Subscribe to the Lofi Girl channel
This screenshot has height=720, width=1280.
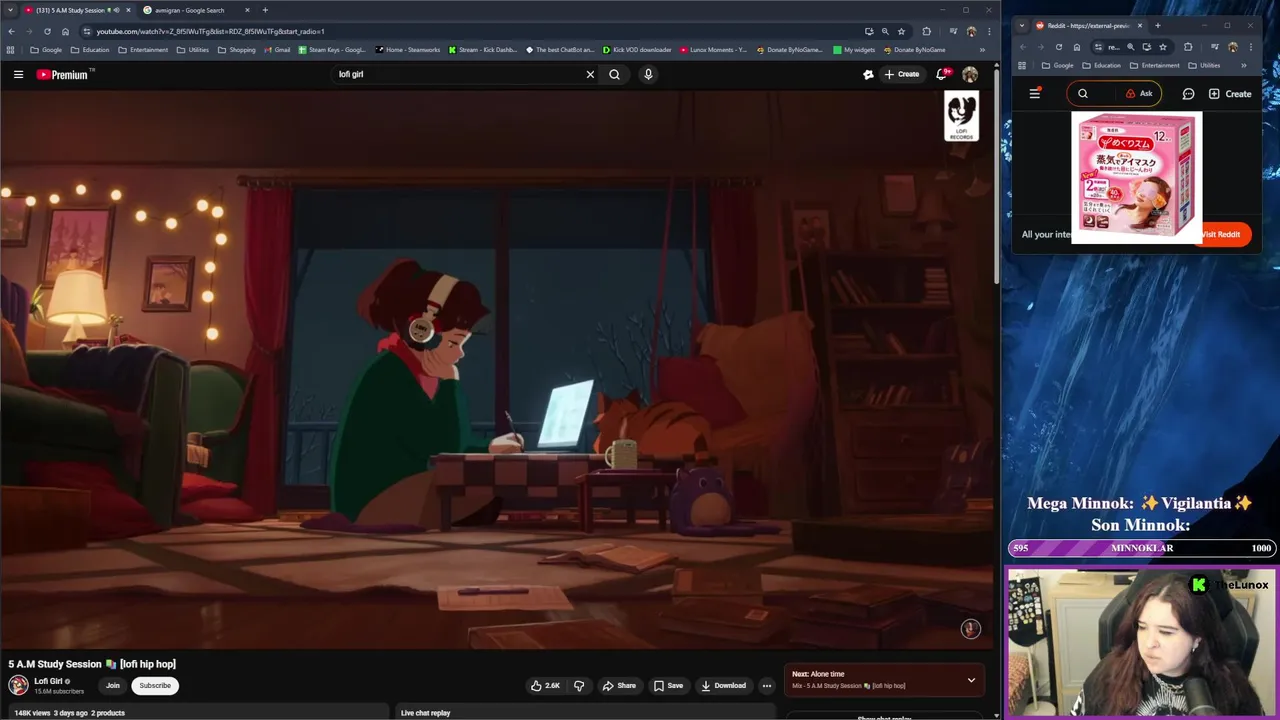(x=155, y=685)
